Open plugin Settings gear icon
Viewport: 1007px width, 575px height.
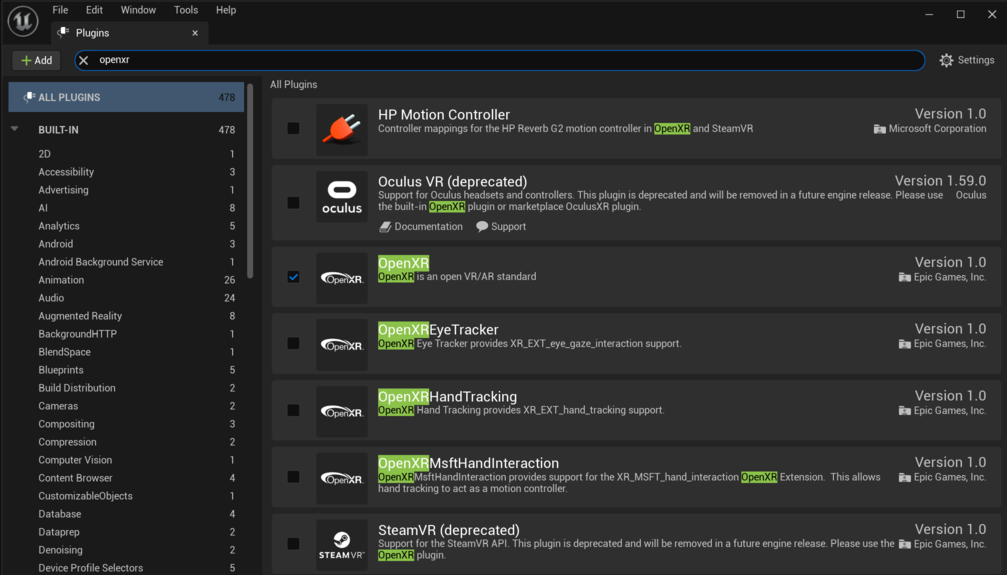(x=946, y=61)
